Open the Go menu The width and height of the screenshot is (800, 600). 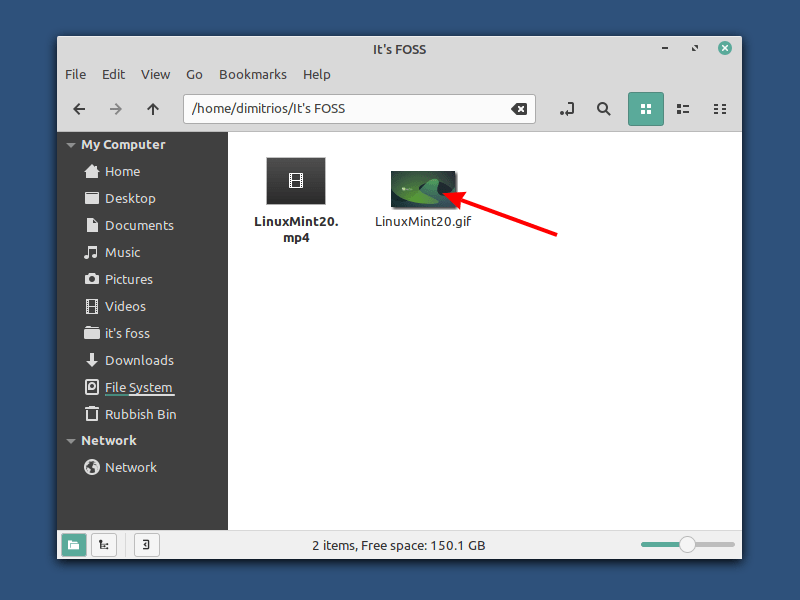[194, 74]
